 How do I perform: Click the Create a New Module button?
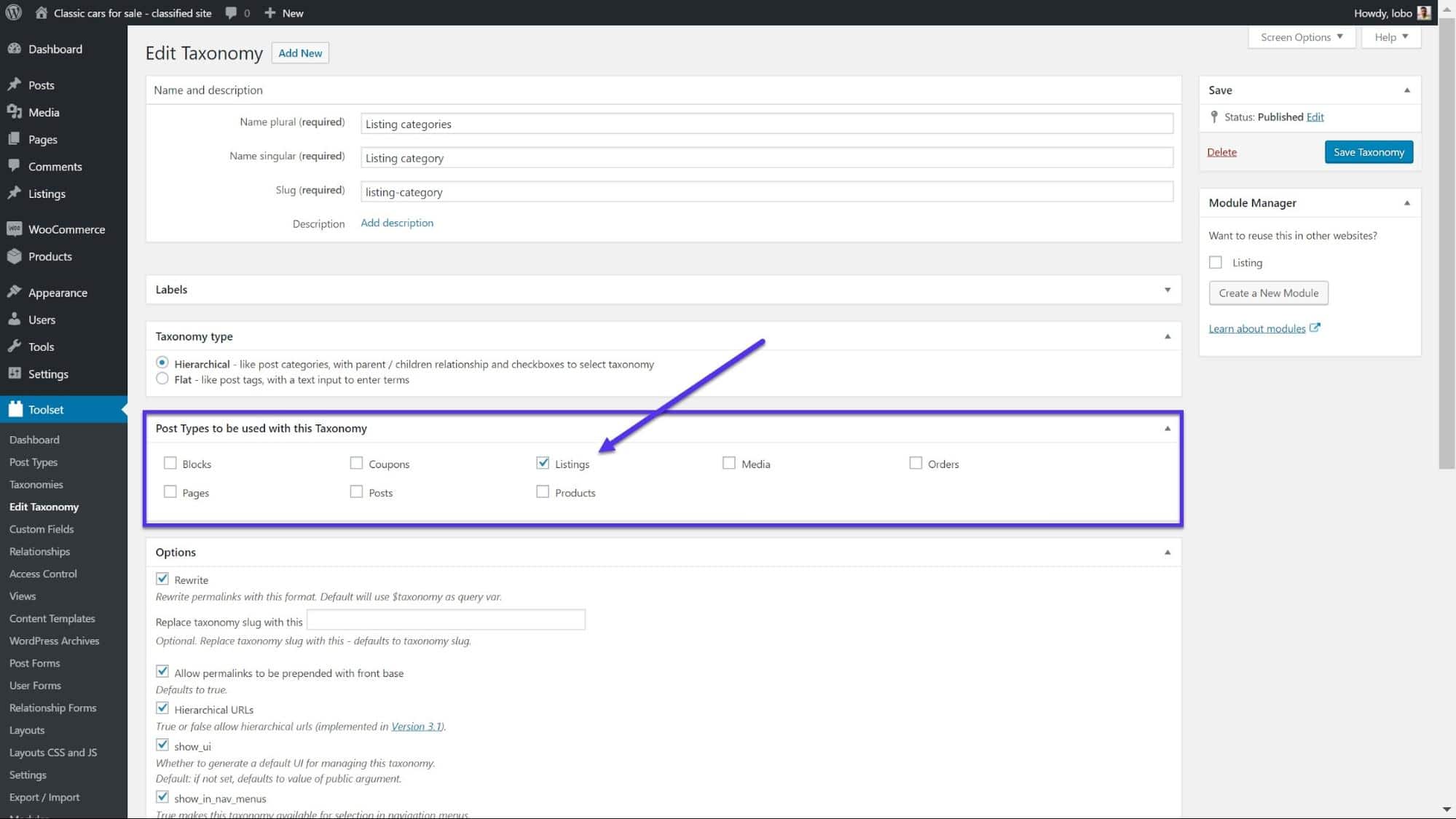click(1268, 293)
